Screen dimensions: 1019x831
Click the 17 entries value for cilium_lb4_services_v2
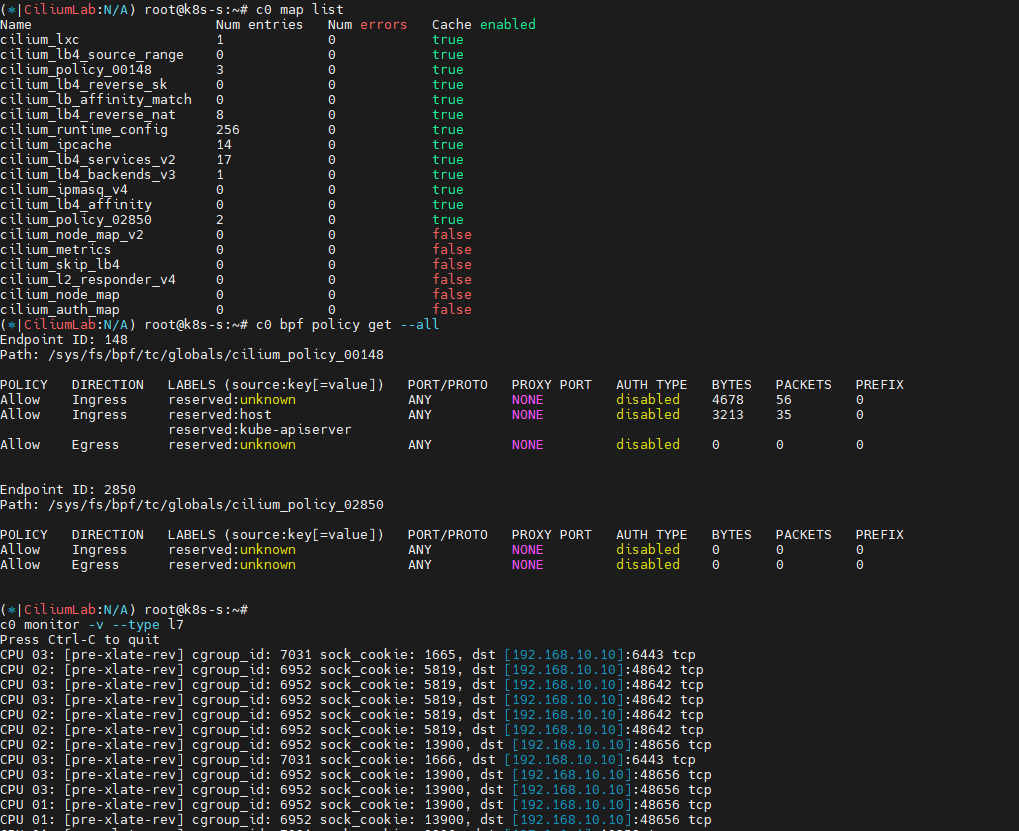(x=223, y=159)
